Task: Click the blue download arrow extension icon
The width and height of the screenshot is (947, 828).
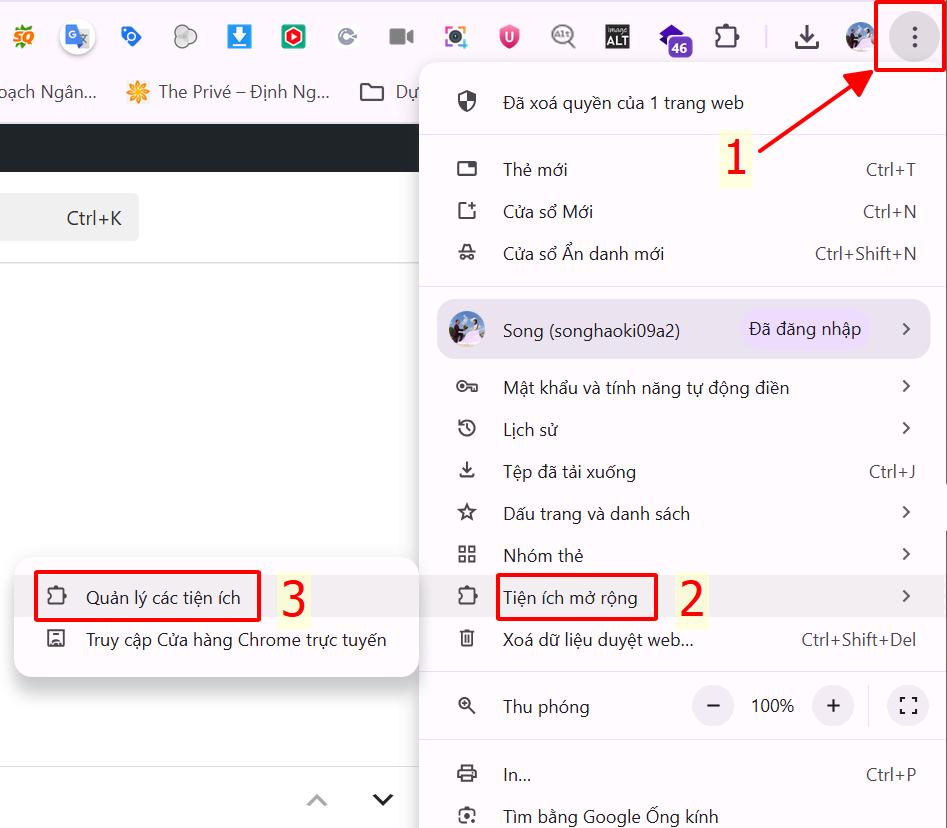Action: [x=239, y=37]
